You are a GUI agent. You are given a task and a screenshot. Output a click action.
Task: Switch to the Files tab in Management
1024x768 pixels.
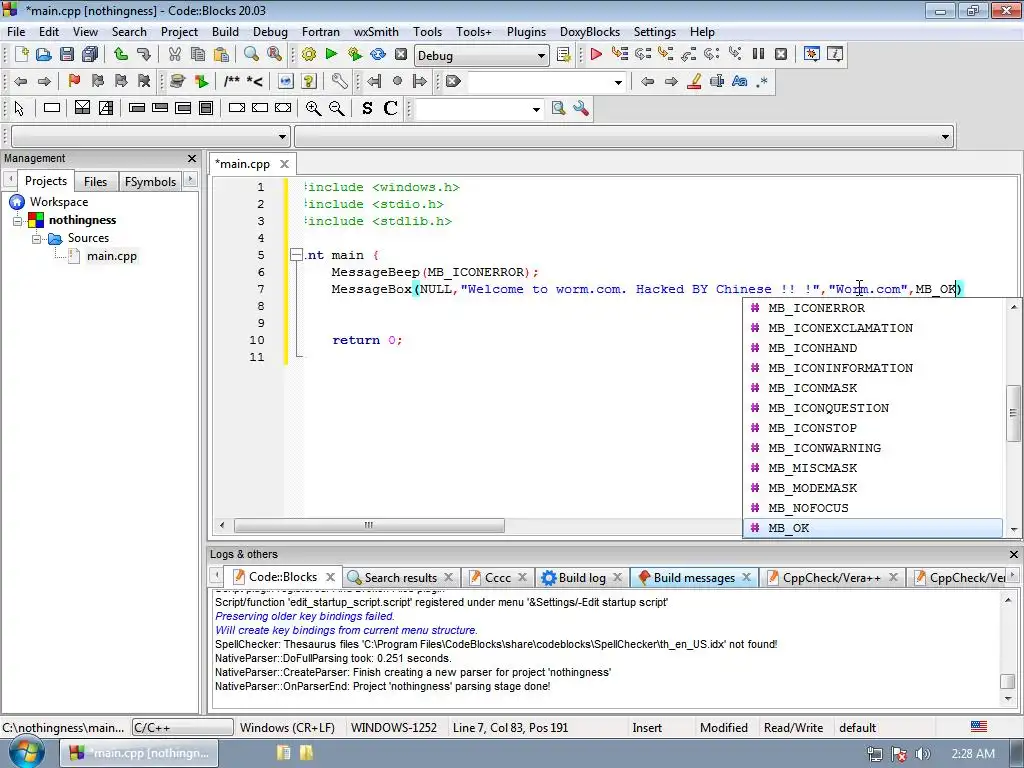(x=95, y=182)
